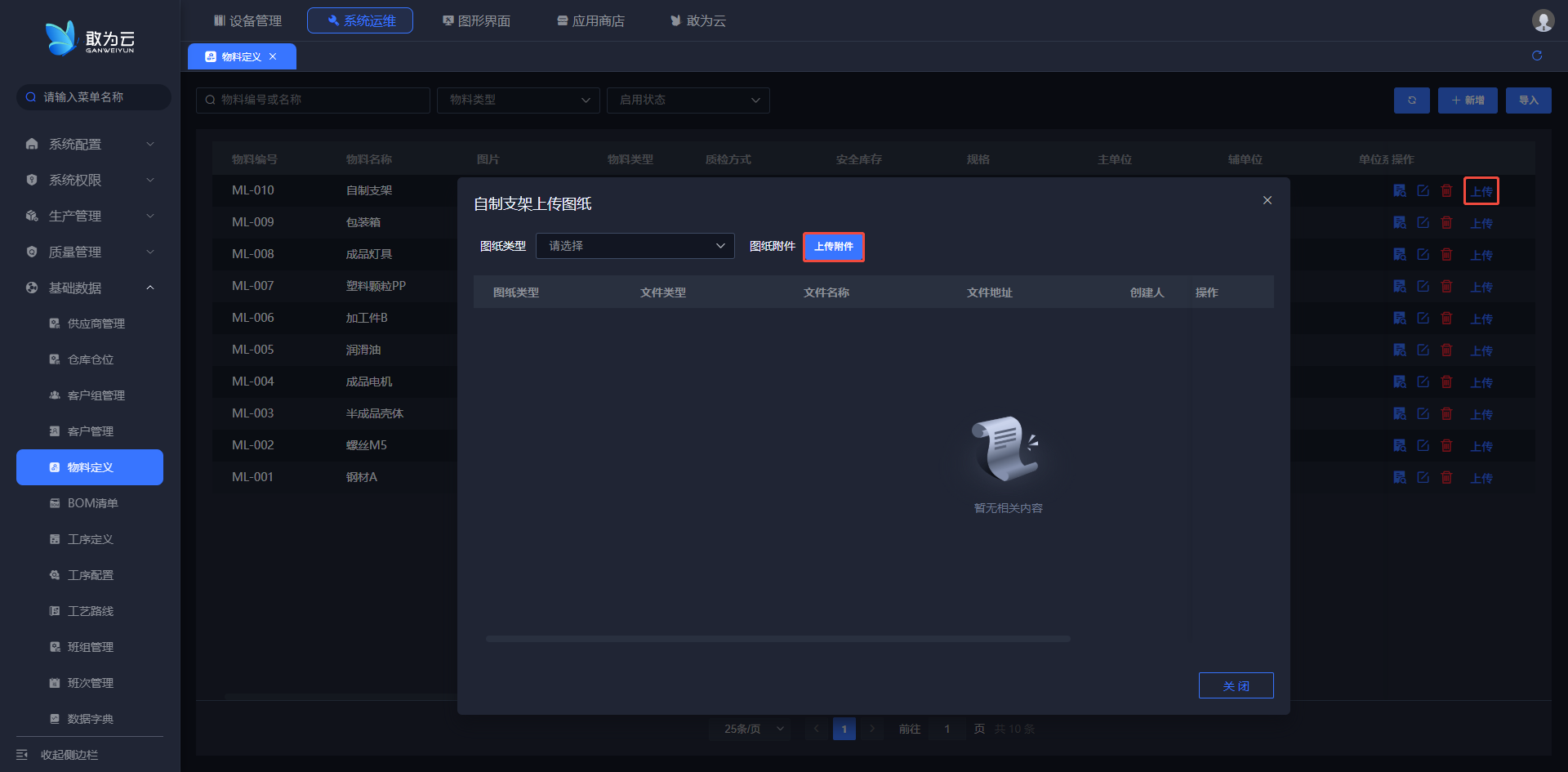Click the 新增 button
Image resolution: width=1568 pixels, height=772 pixels.
click(1468, 100)
